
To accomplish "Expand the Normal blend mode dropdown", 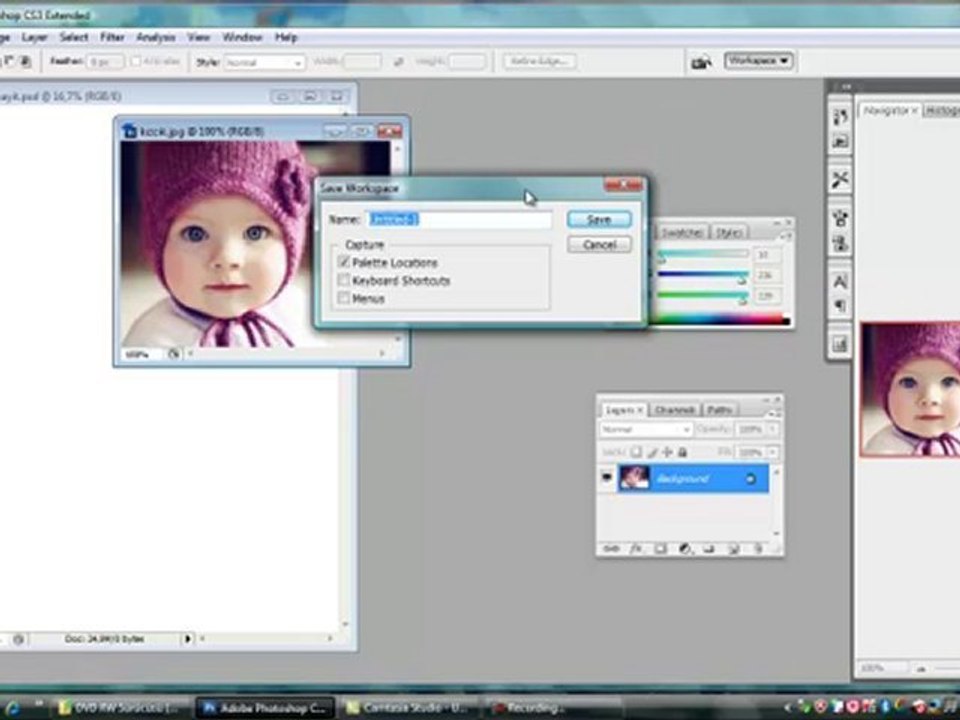I will [x=646, y=430].
